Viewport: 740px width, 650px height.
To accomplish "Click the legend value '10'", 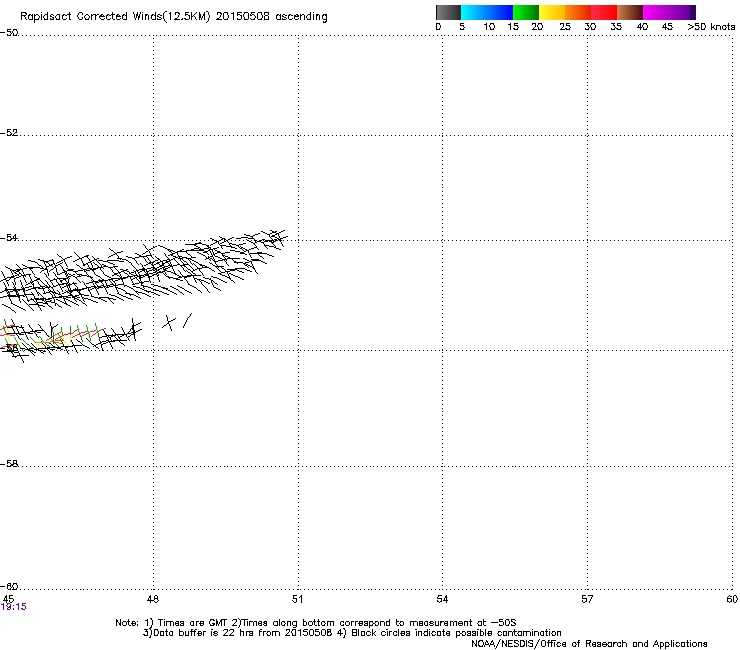I will (489, 27).
